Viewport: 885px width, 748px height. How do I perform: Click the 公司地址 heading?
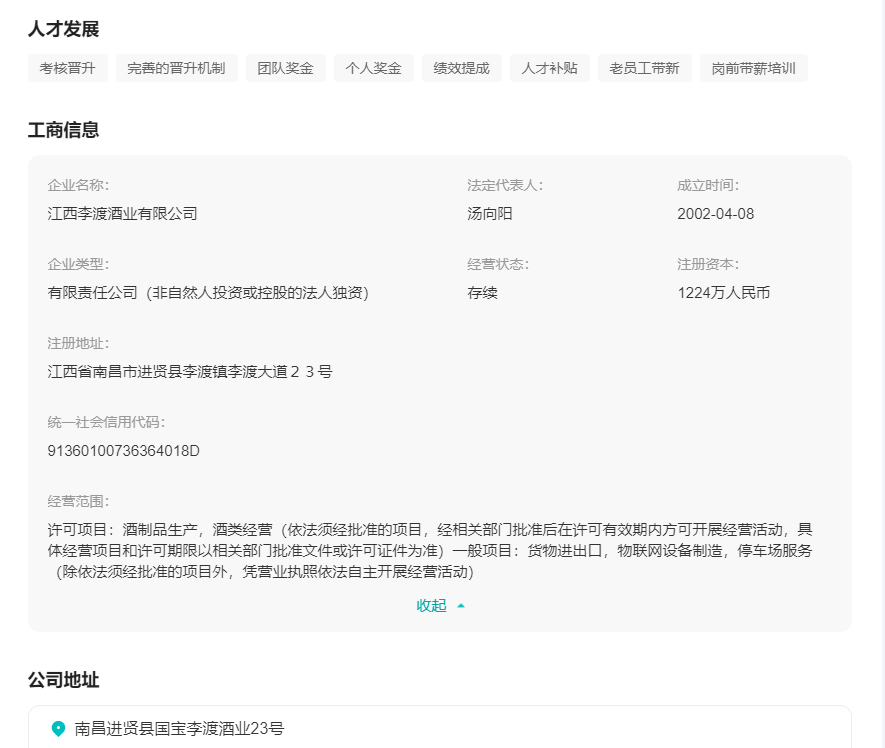[x=64, y=680]
